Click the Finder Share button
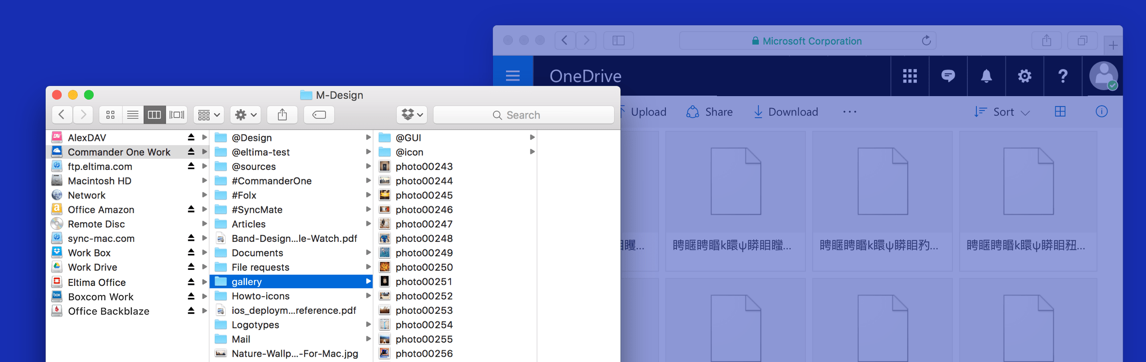Viewport: 1146px width, 362px height. (x=282, y=115)
